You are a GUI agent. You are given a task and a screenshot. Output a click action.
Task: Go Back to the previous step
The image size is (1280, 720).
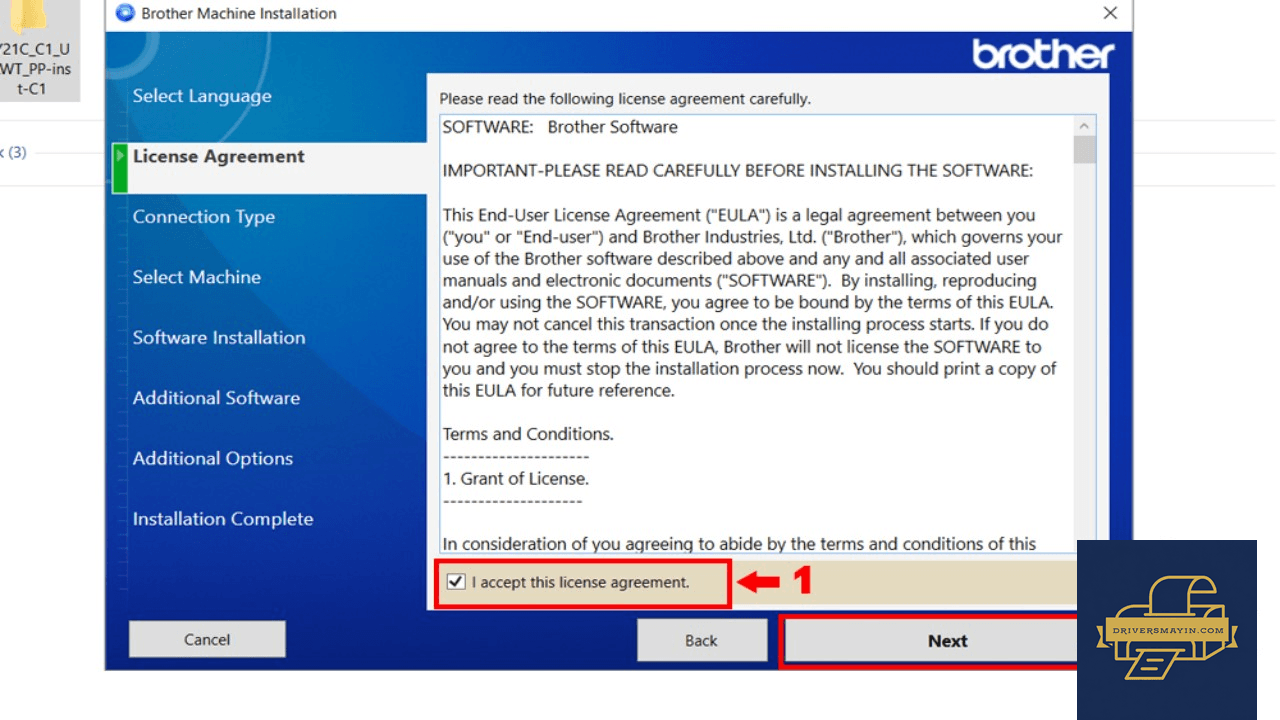[701, 641]
